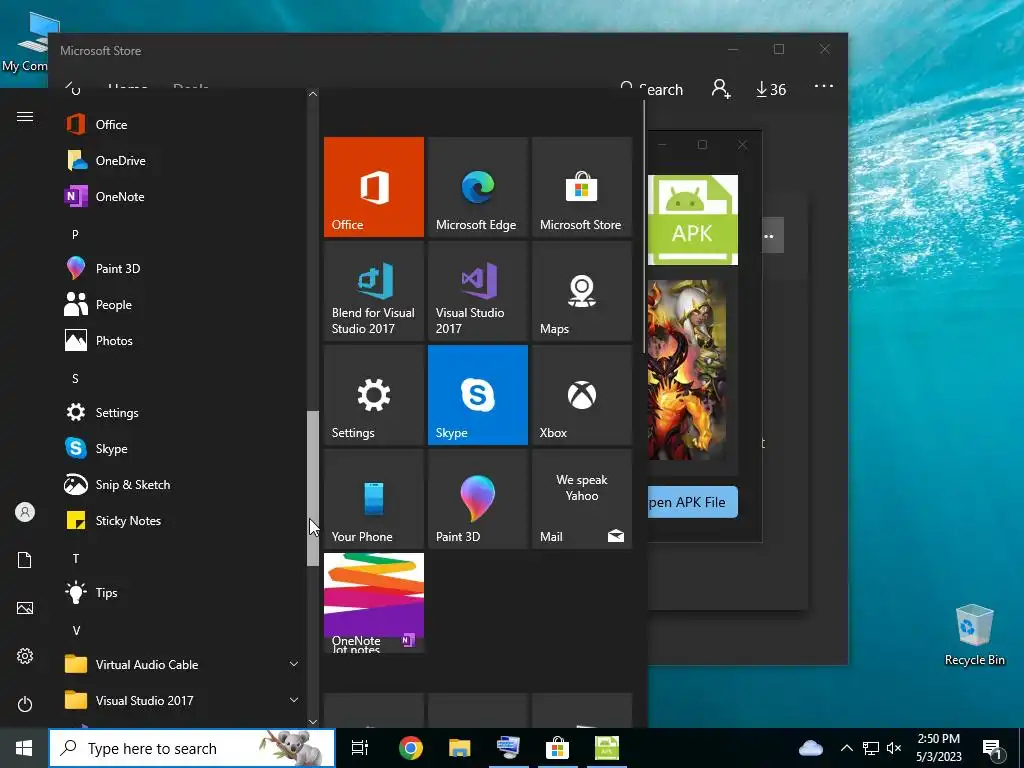Switch to APK app on taskbar
Viewport: 1024px width, 768px height.
point(606,748)
